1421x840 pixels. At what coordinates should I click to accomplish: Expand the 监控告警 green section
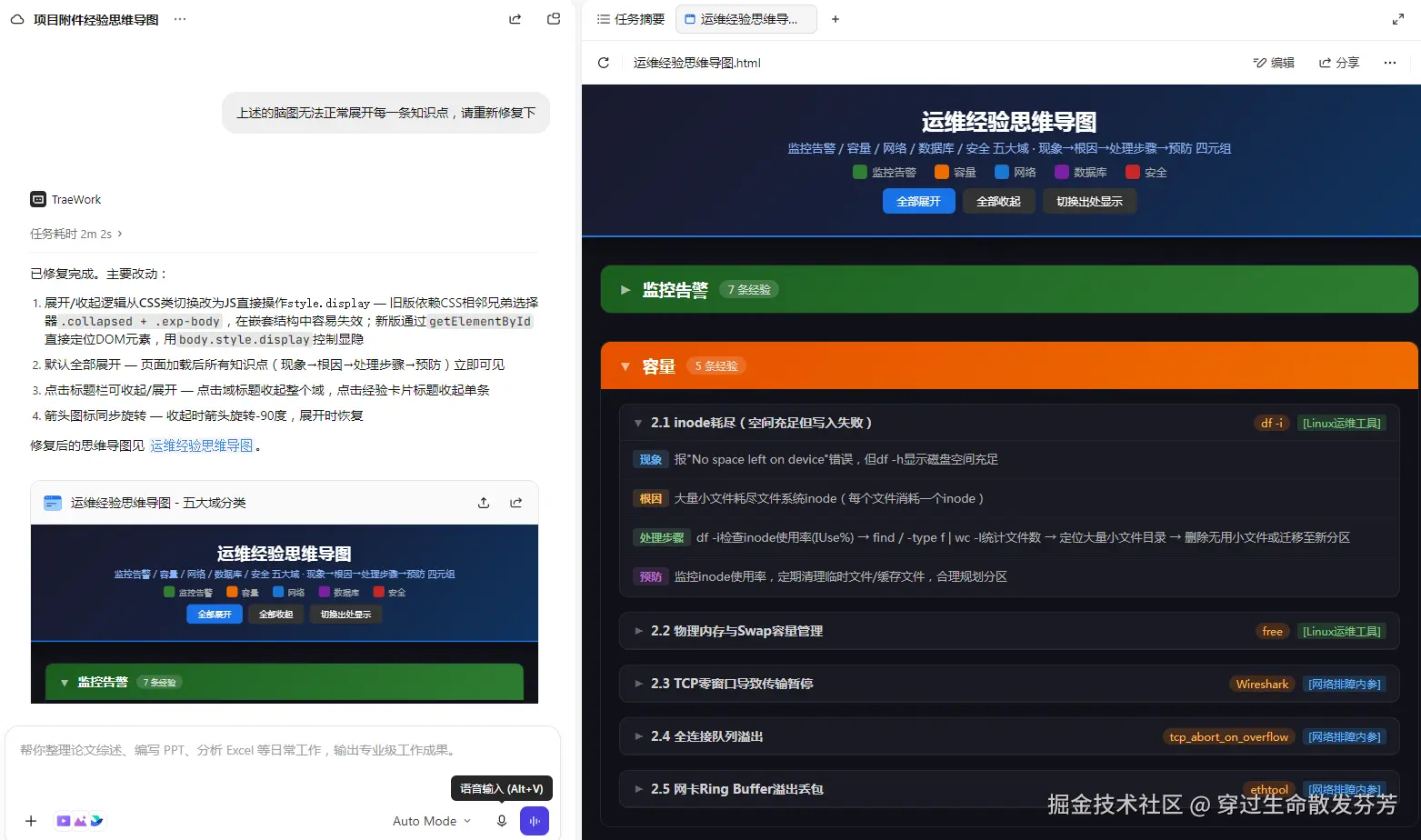click(x=1009, y=289)
